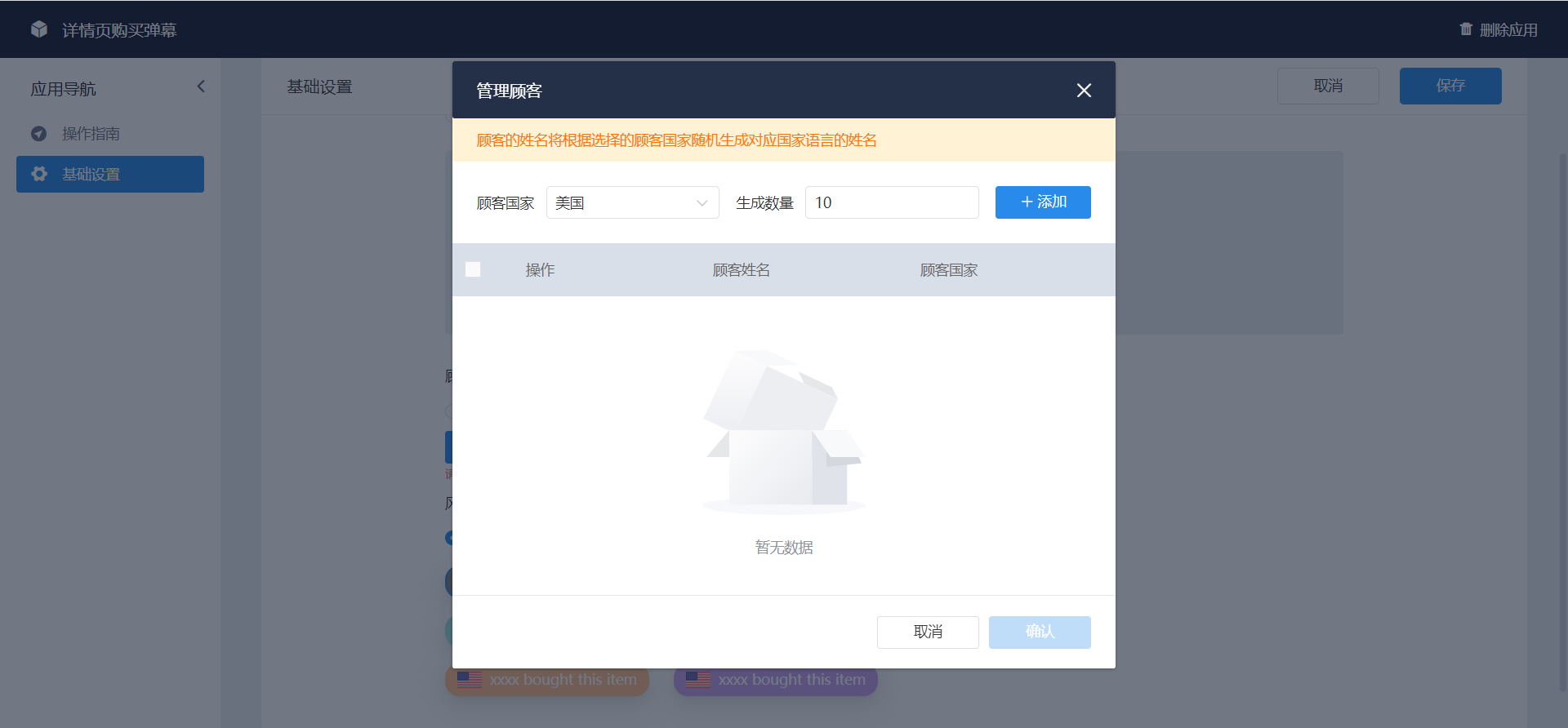
Task: Click the 生成数量 input field
Action: pyautogui.click(x=892, y=202)
